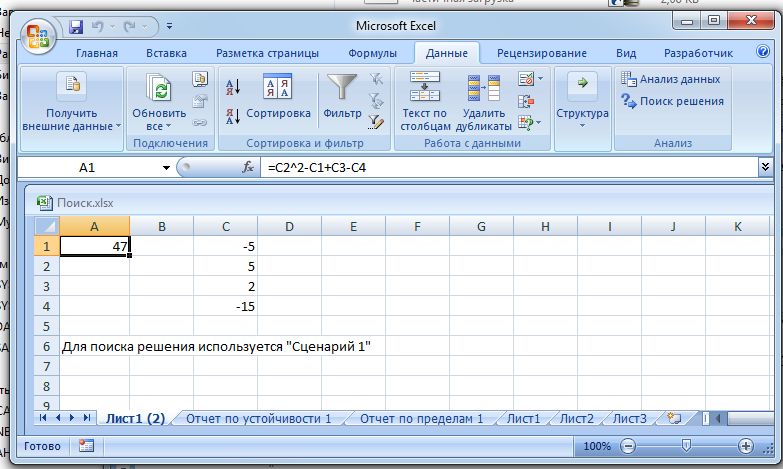
Task: Open the Name Box dropdown arrow
Action: point(166,168)
